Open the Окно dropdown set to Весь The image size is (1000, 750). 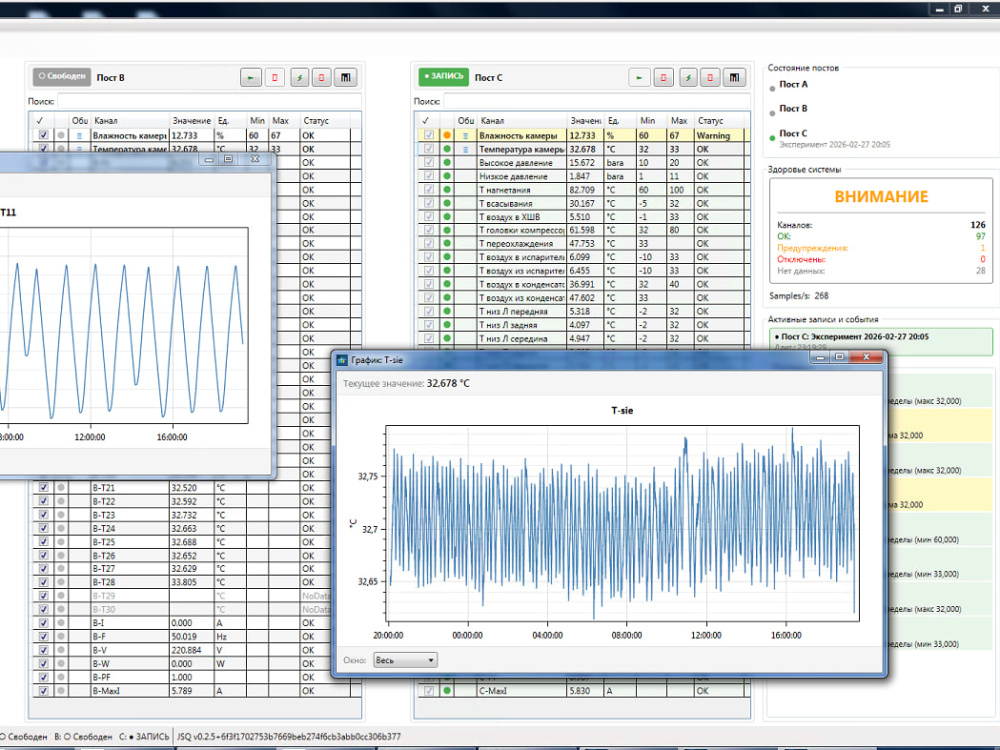[405, 660]
